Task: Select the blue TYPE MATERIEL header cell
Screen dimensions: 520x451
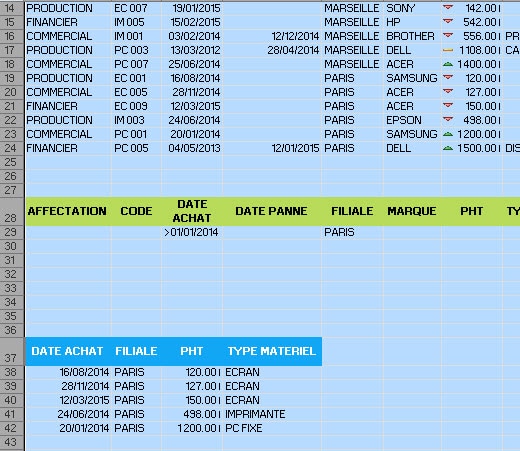Action: point(272,351)
